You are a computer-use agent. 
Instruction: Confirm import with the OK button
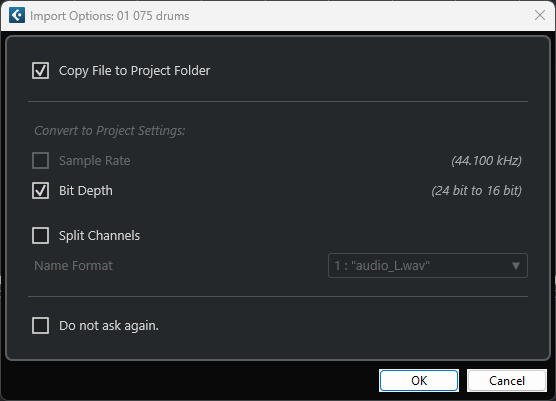(x=419, y=381)
